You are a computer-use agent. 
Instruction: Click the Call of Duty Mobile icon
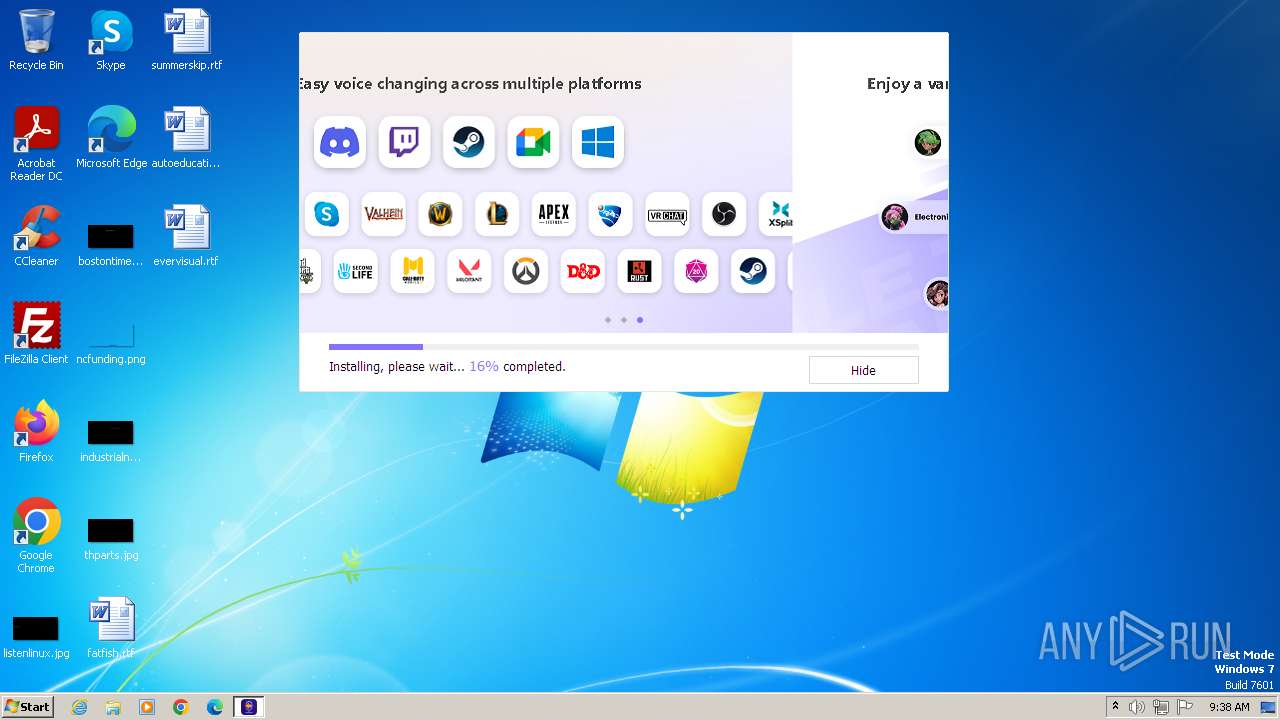point(412,271)
